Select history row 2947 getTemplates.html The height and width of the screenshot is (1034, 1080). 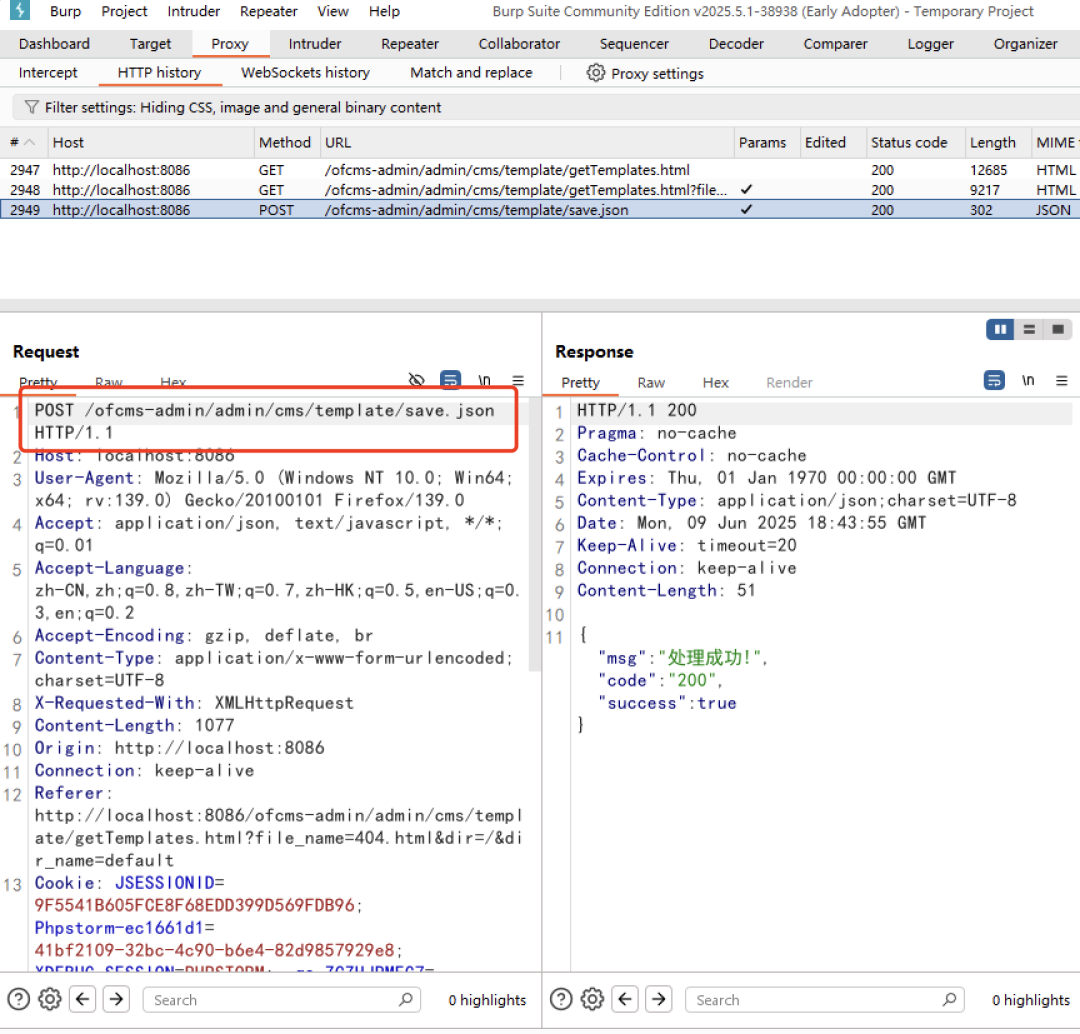tap(540, 169)
